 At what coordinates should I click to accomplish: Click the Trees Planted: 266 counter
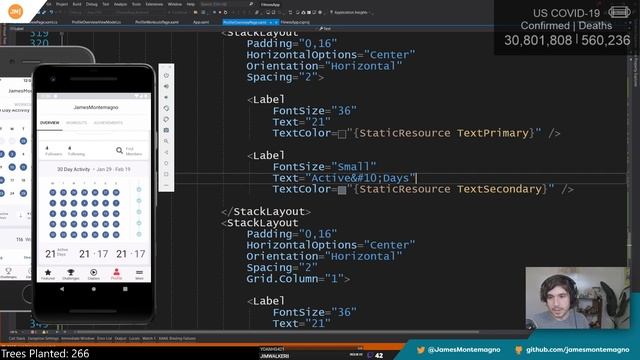tap(45, 353)
